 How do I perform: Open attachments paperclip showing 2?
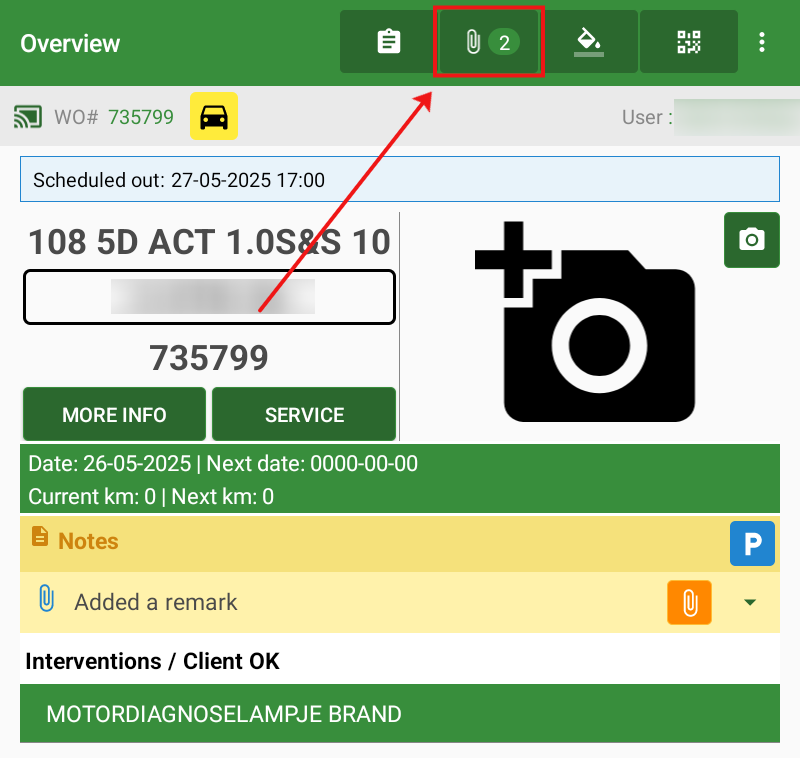[488, 42]
